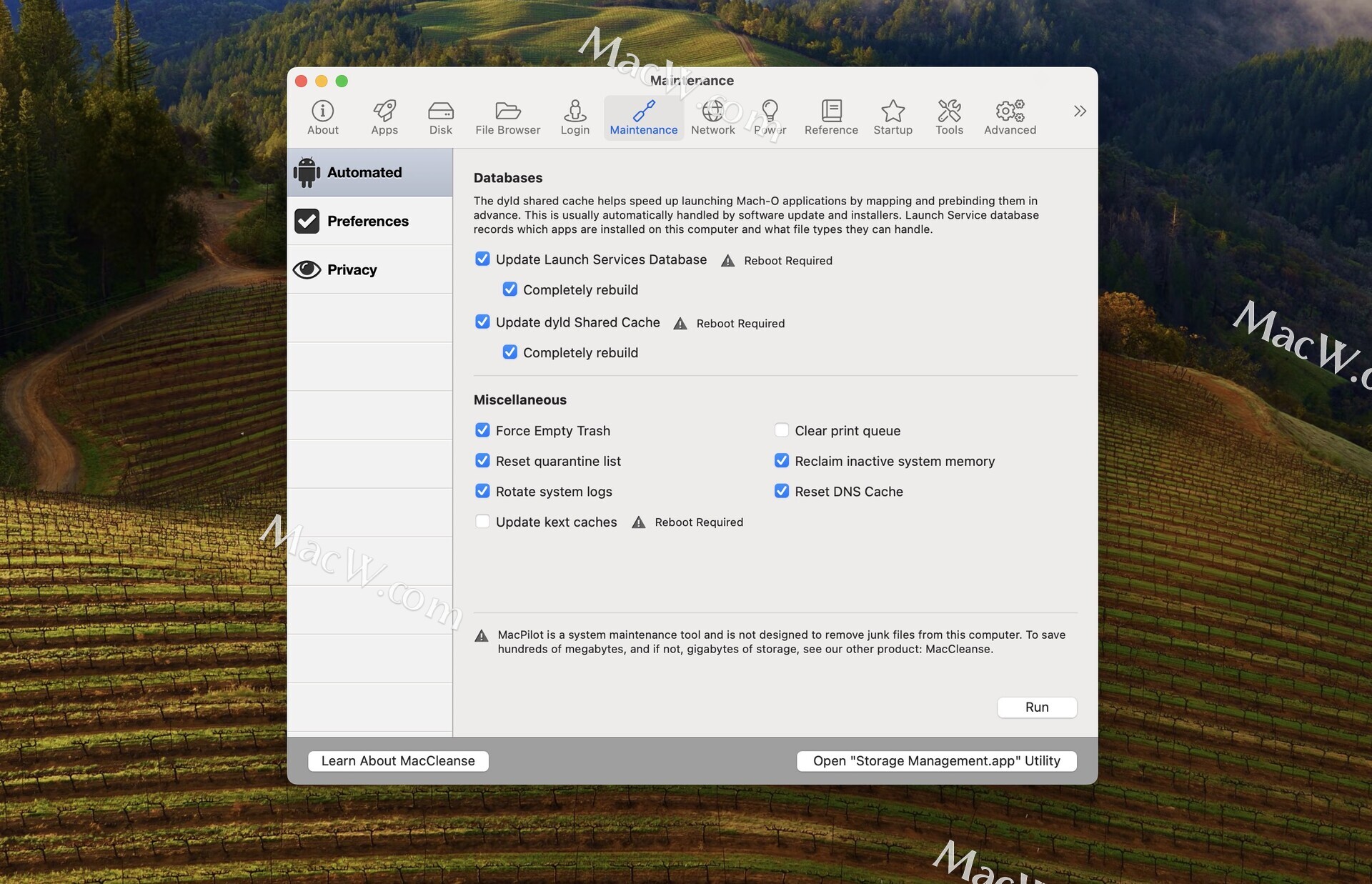Click the Run button
This screenshot has width=1372, height=884.
(1036, 707)
